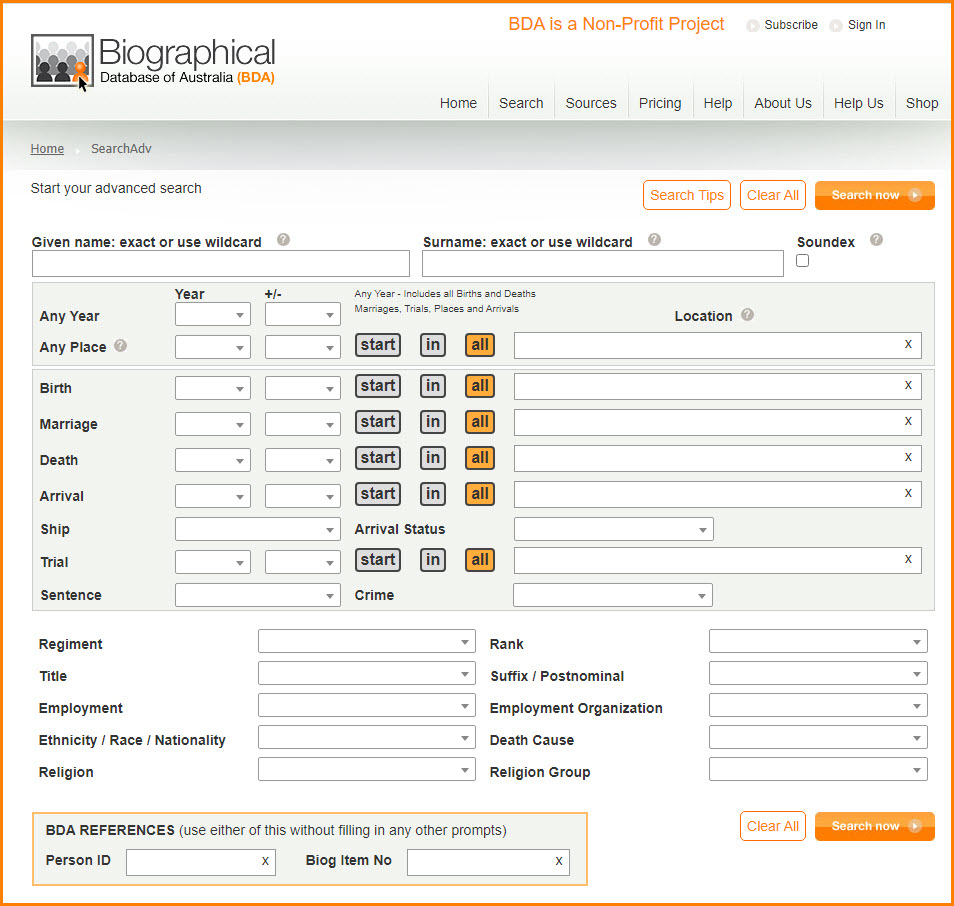Open the Ethnicity / Race / Nationality dropdown

[366, 737]
